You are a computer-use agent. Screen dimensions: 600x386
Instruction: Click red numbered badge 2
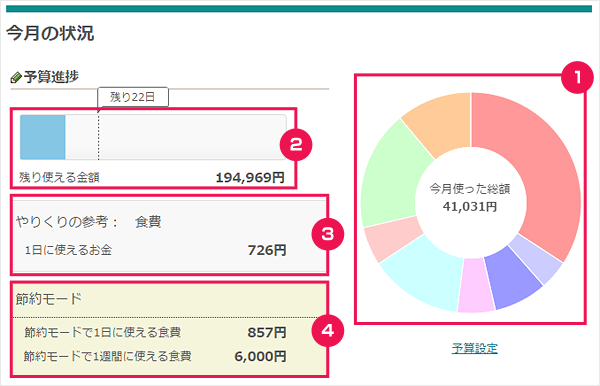tap(296, 145)
